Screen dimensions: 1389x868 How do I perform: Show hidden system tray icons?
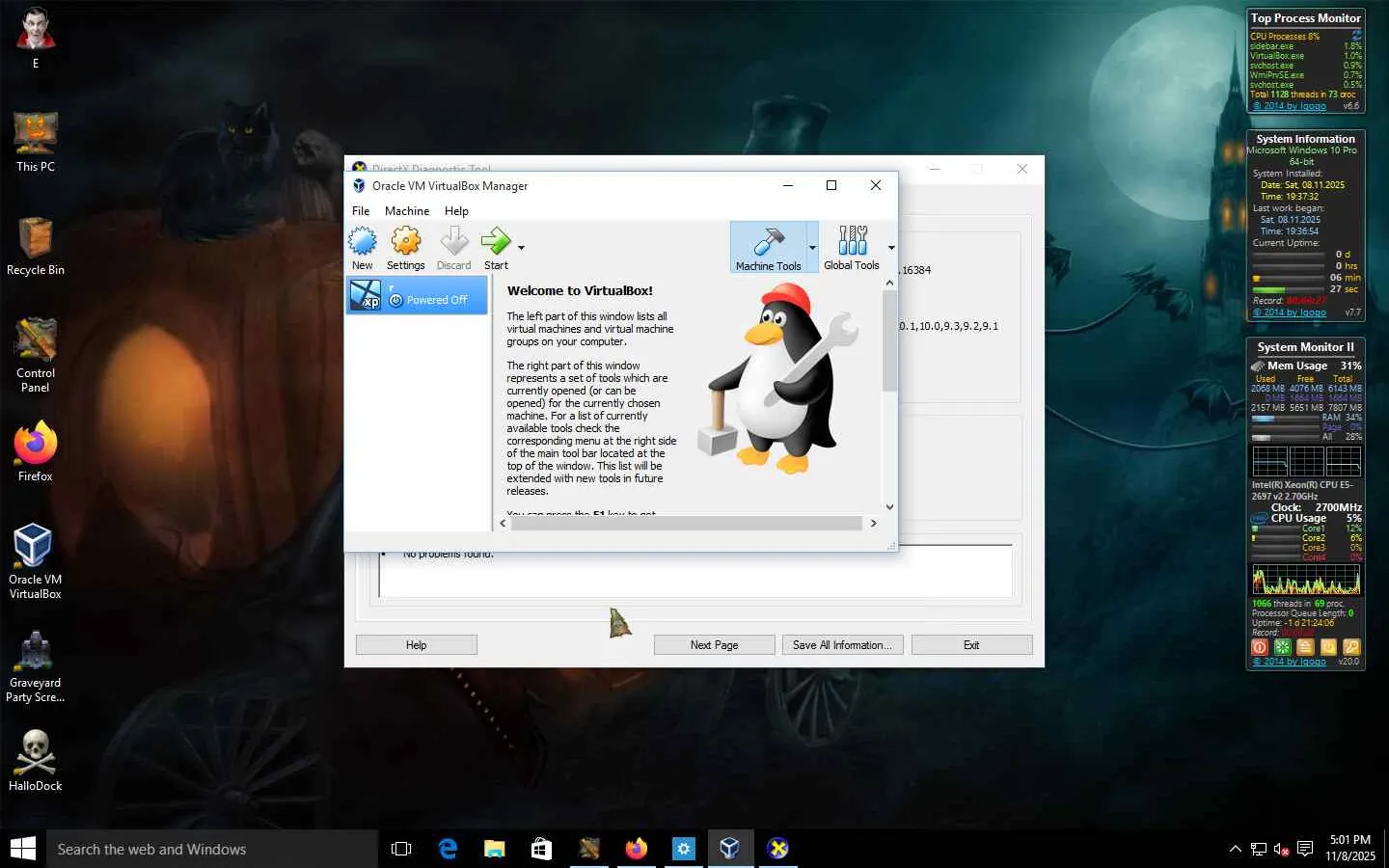1236,849
